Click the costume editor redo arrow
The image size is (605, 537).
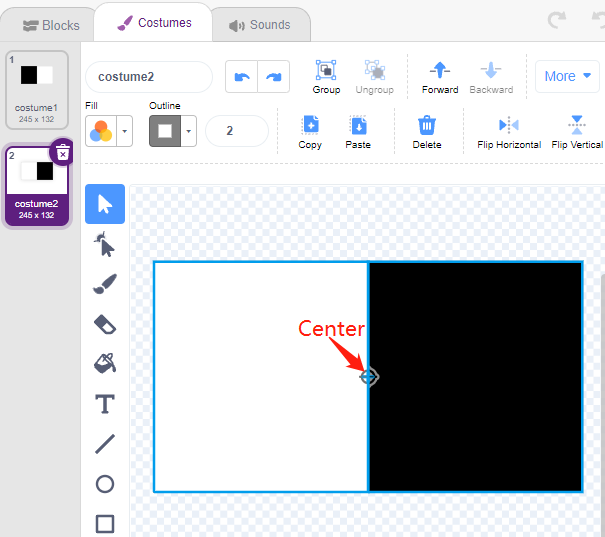[x=274, y=77]
